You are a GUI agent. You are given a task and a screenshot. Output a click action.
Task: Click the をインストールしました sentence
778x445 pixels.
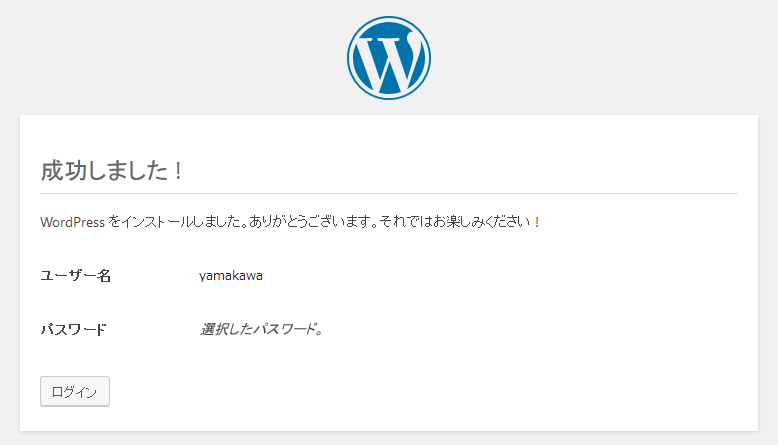point(178,222)
